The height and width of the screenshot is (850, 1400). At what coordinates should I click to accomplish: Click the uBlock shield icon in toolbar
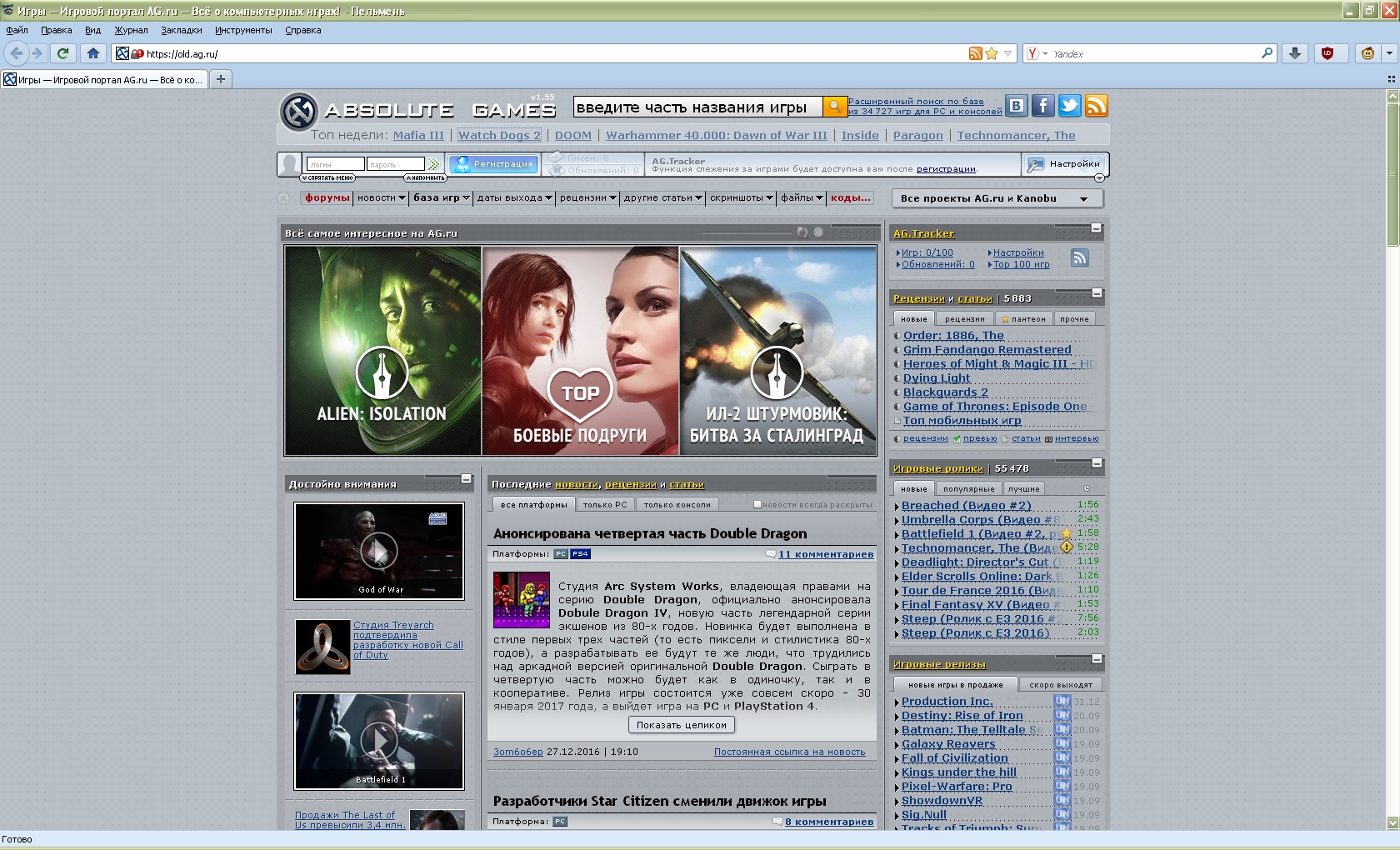pyautogui.click(x=1327, y=53)
